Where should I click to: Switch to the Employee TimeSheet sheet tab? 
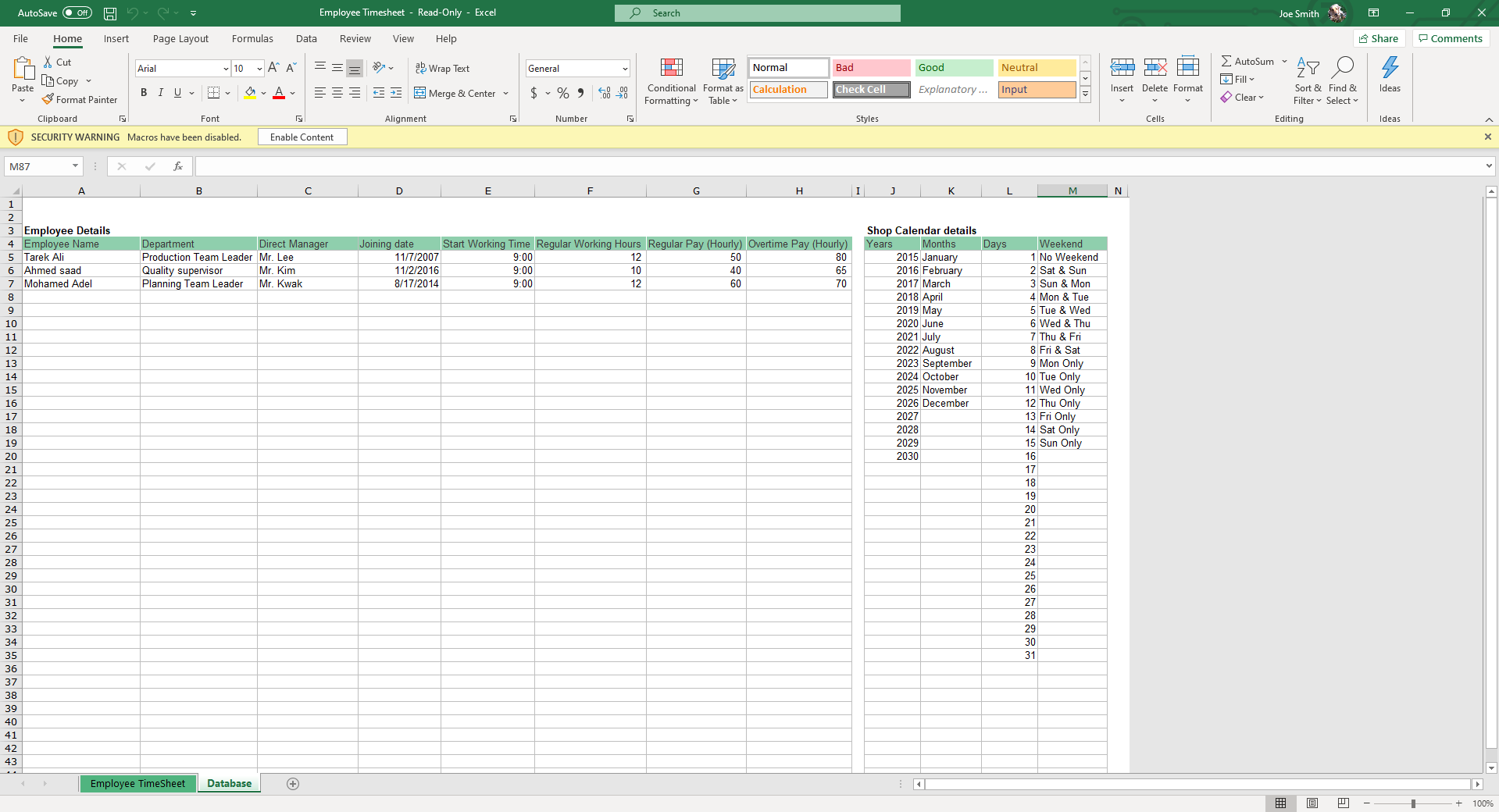point(138,783)
